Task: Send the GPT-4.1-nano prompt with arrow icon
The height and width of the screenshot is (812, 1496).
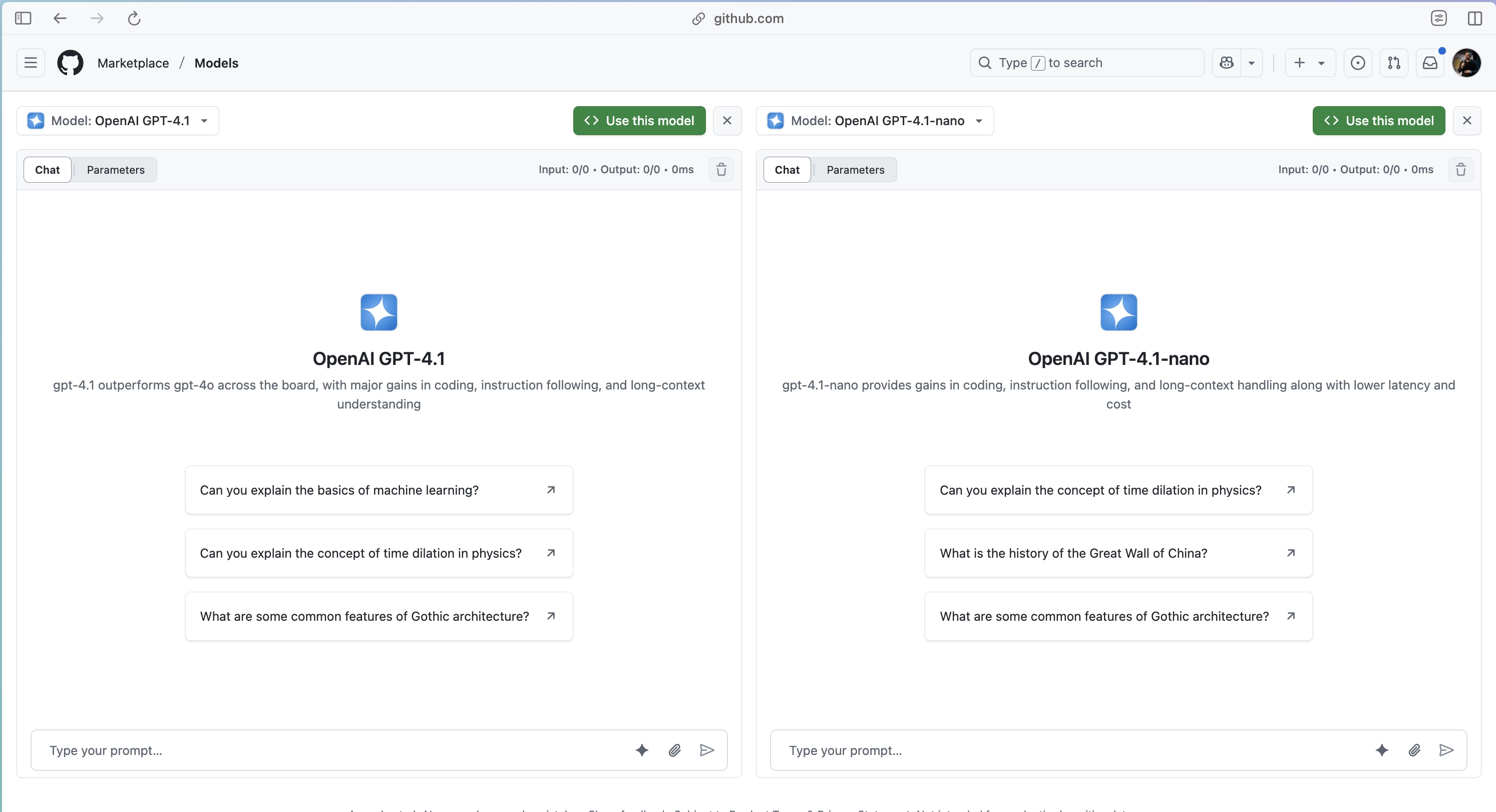Action: (1446, 750)
